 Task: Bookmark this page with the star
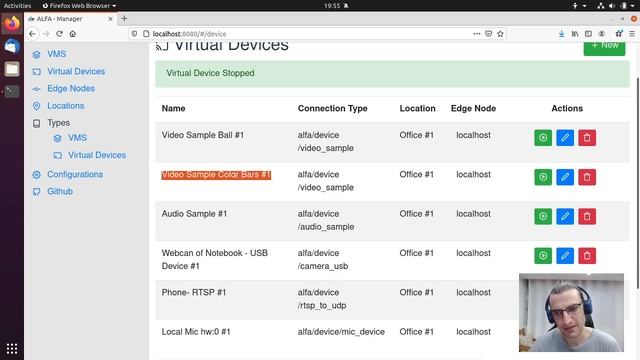[500, 34]
